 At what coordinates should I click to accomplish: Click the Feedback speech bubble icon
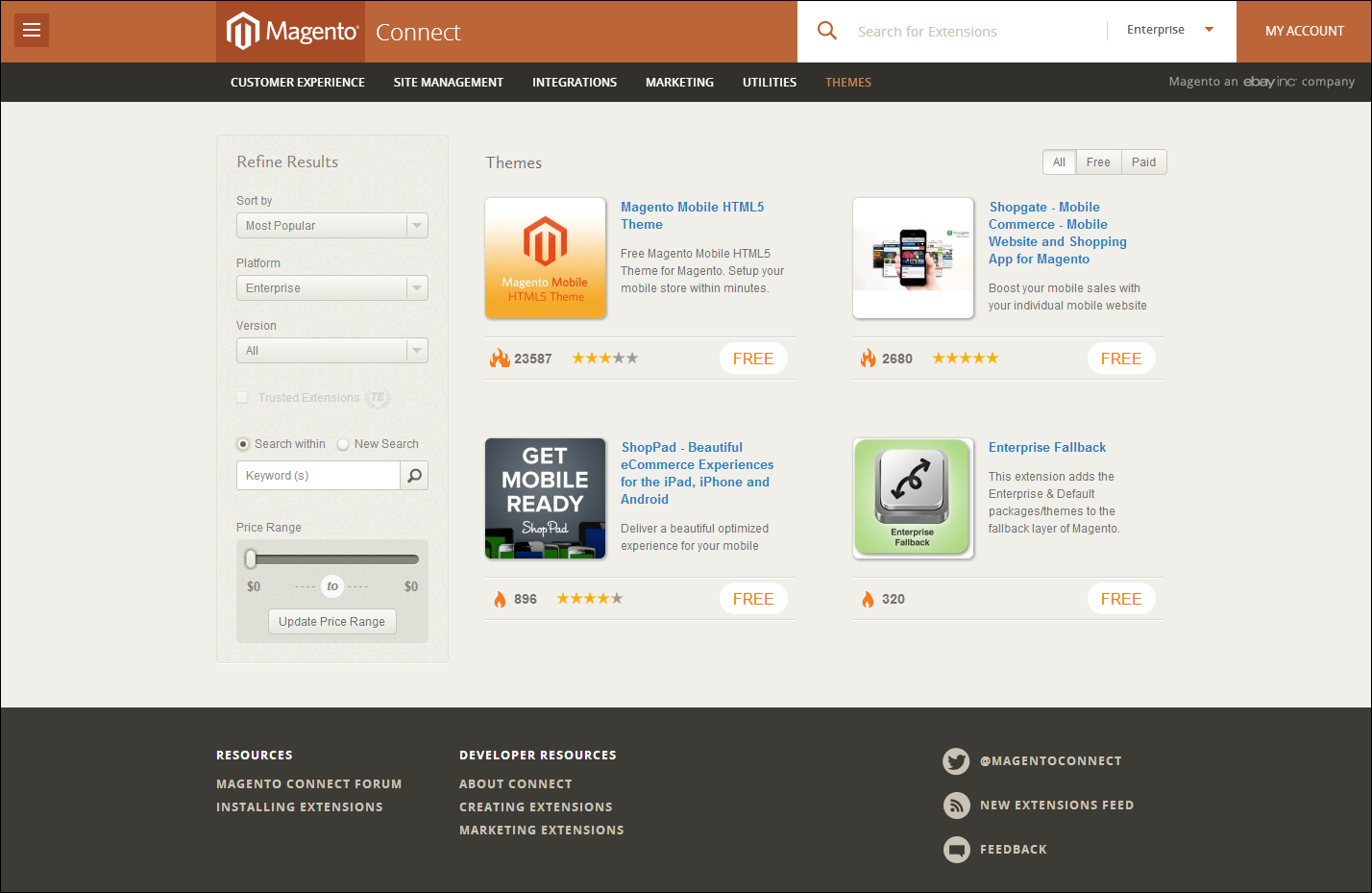tap(956, 850)
